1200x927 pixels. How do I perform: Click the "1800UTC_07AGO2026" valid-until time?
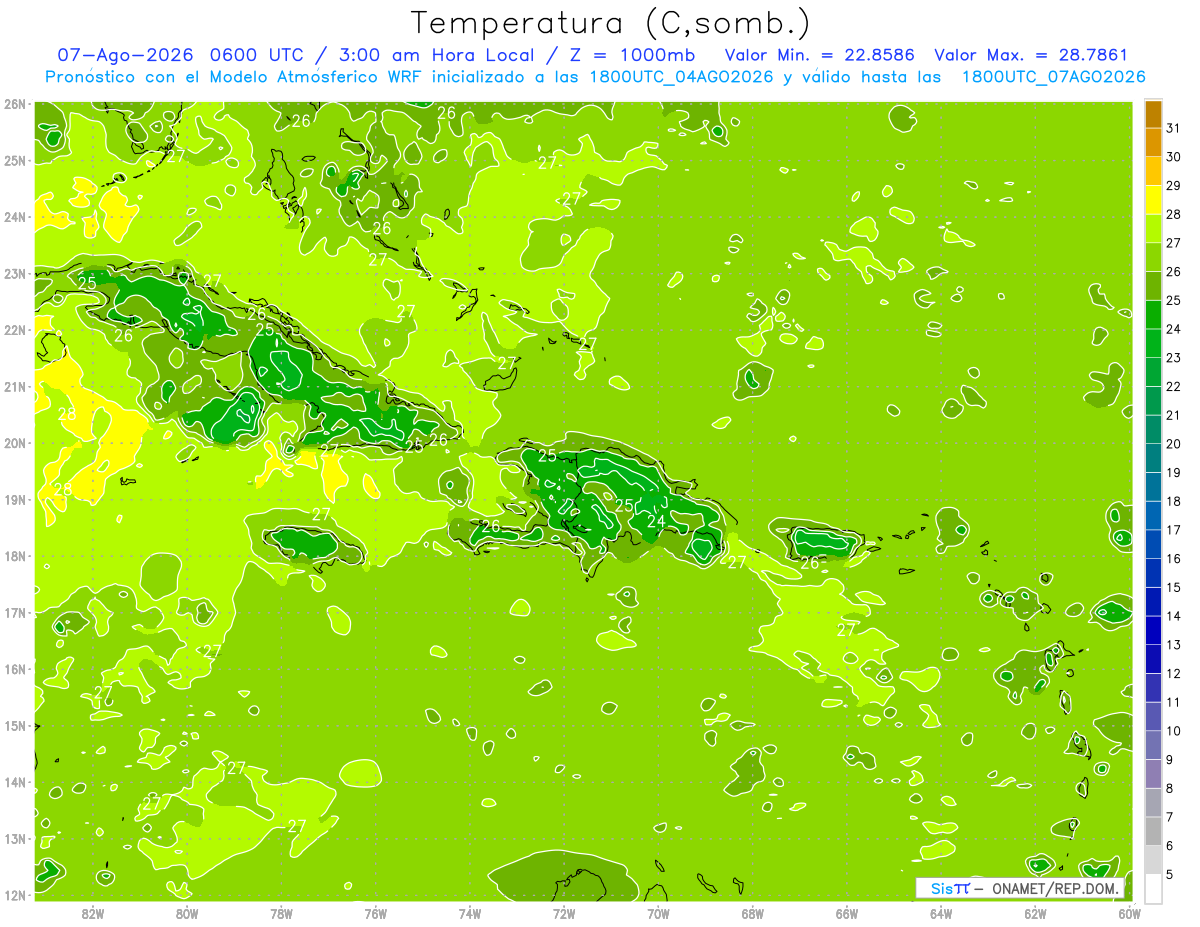[1053, 77]
